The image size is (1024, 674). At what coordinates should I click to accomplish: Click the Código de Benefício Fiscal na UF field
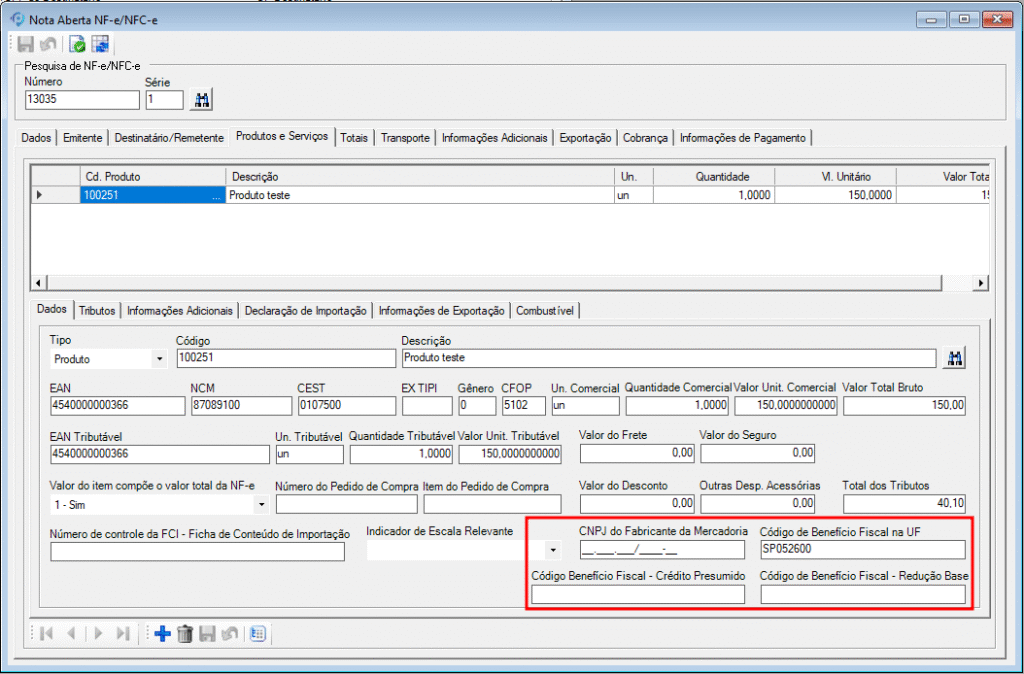[x=862, y=549]
